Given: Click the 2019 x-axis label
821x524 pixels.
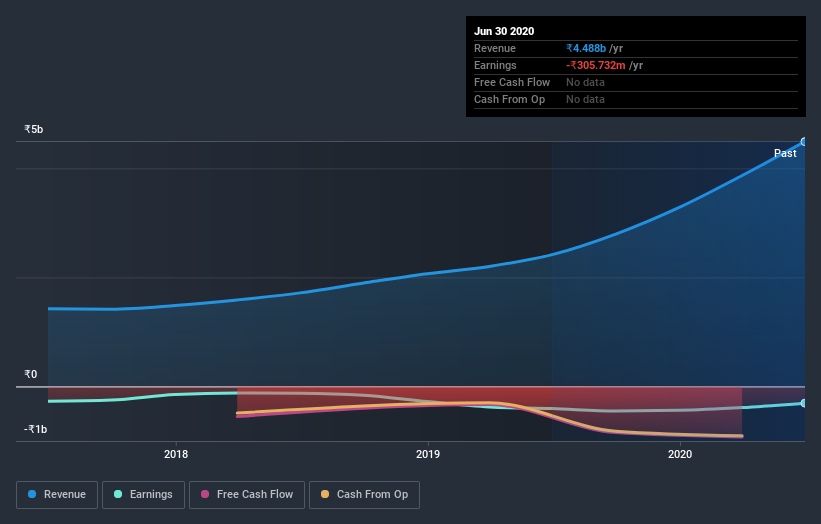Looking at the screenshot, I should (428, 454).
